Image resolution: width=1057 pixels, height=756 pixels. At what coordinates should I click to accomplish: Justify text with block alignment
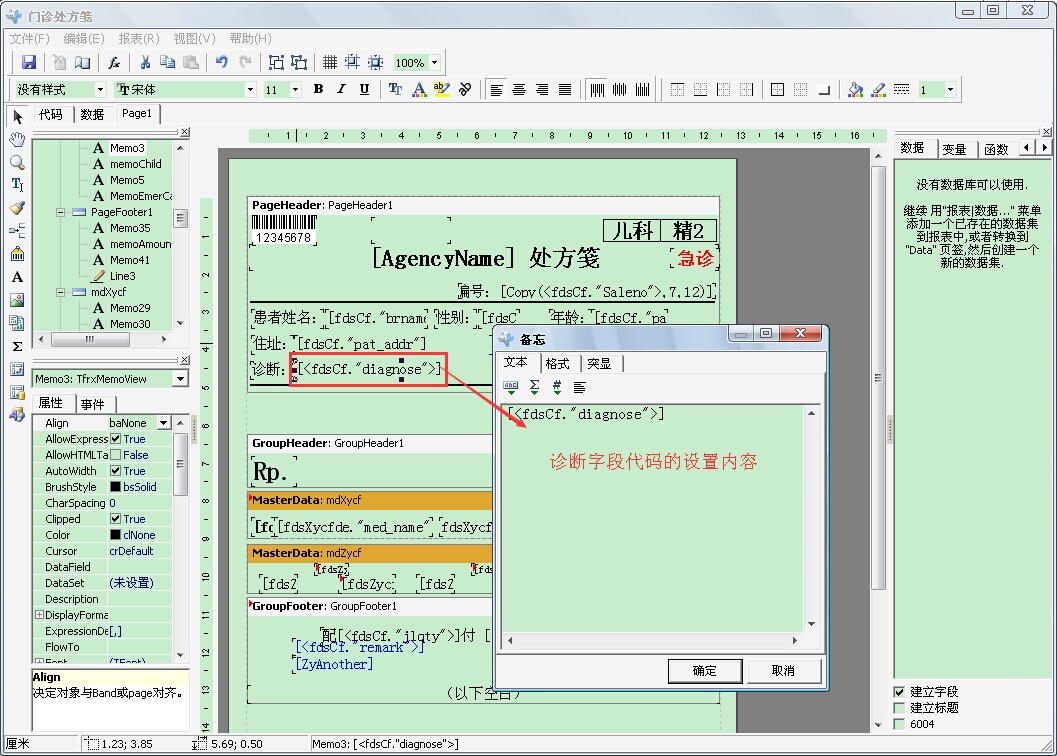pyautogui.click(x=565, y=89)
